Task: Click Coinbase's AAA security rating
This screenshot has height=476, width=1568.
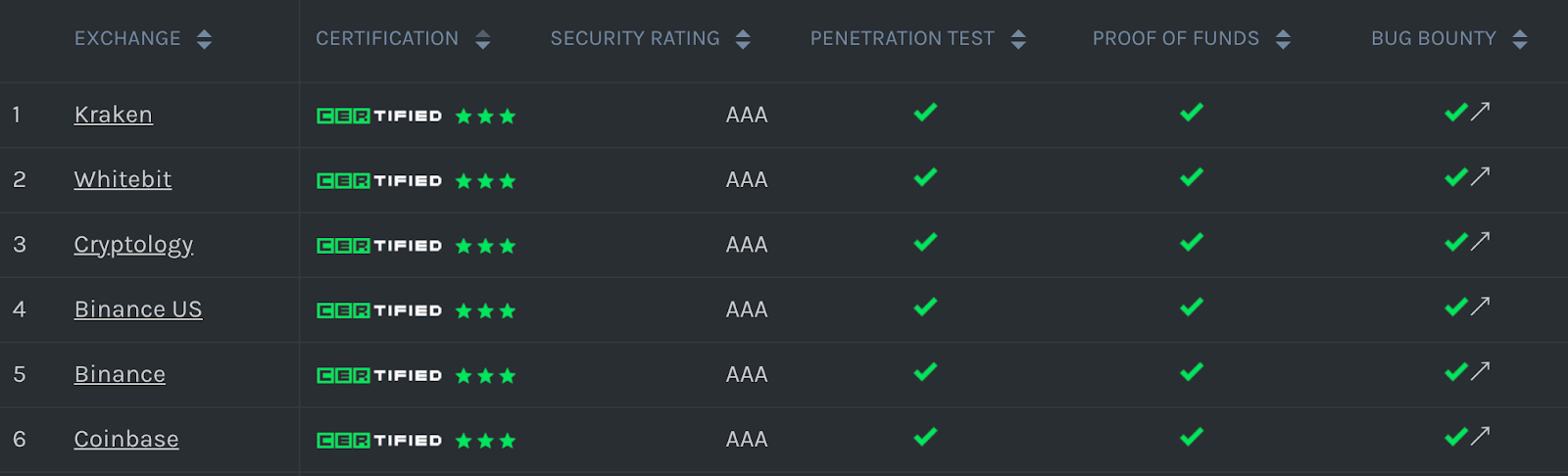Action: point(747,440)
